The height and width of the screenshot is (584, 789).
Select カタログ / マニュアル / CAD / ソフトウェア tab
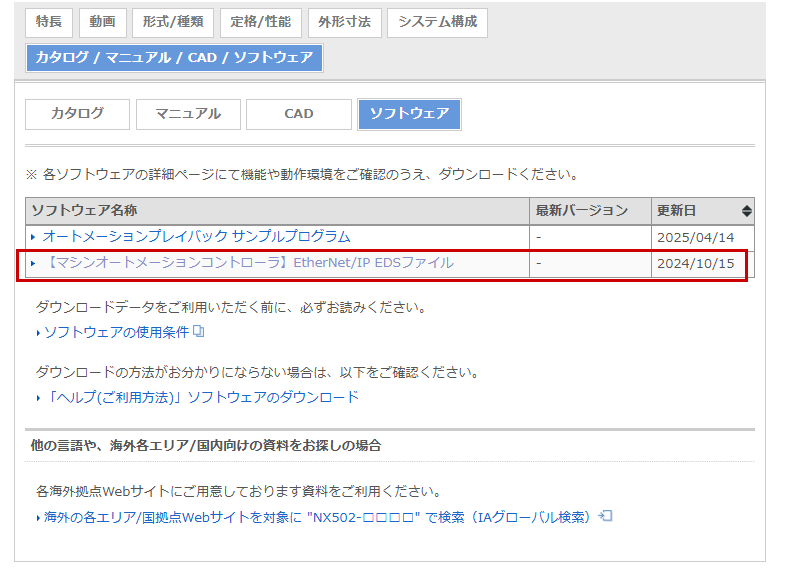[174, 58]
